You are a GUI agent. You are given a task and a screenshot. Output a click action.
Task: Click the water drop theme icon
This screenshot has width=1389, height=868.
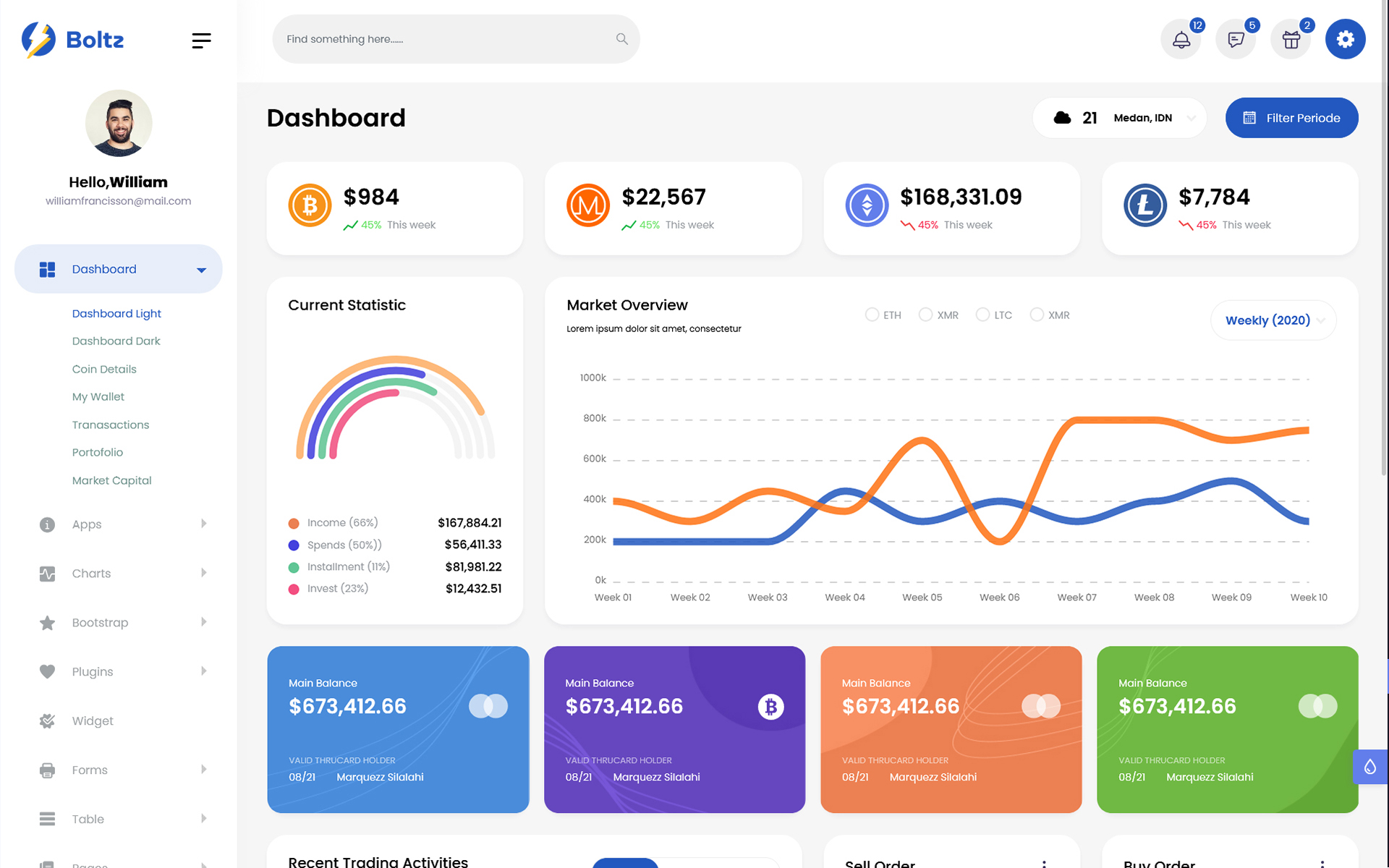tap(1369, 767)
